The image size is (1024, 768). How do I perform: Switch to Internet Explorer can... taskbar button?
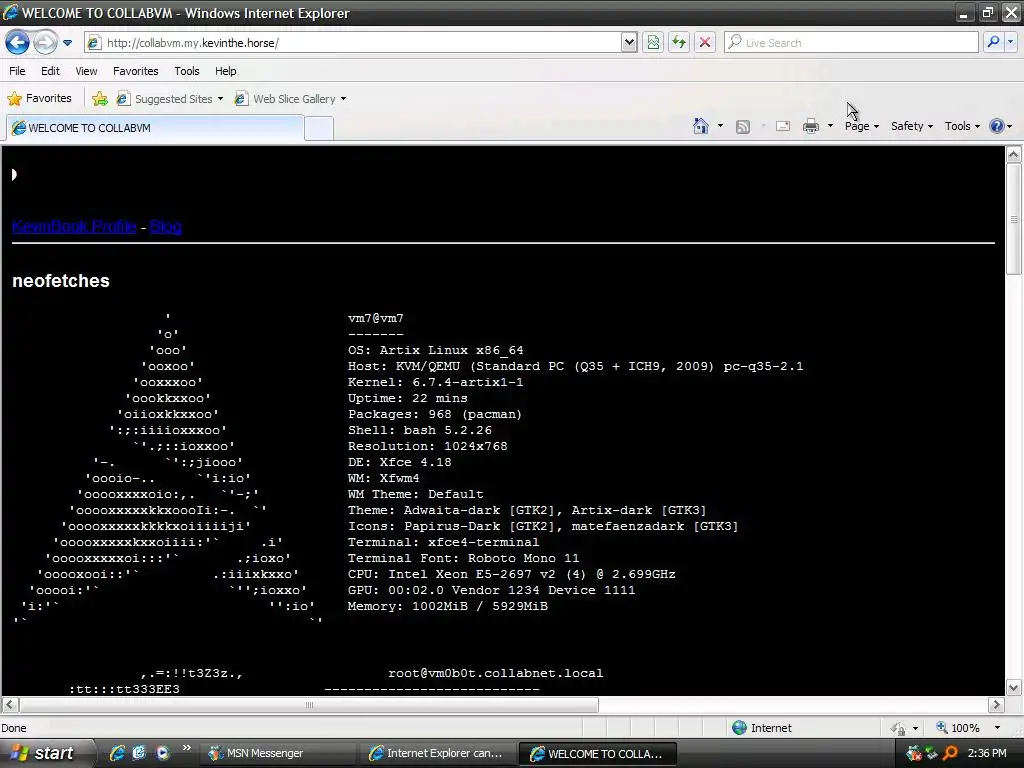coord(437,754)
